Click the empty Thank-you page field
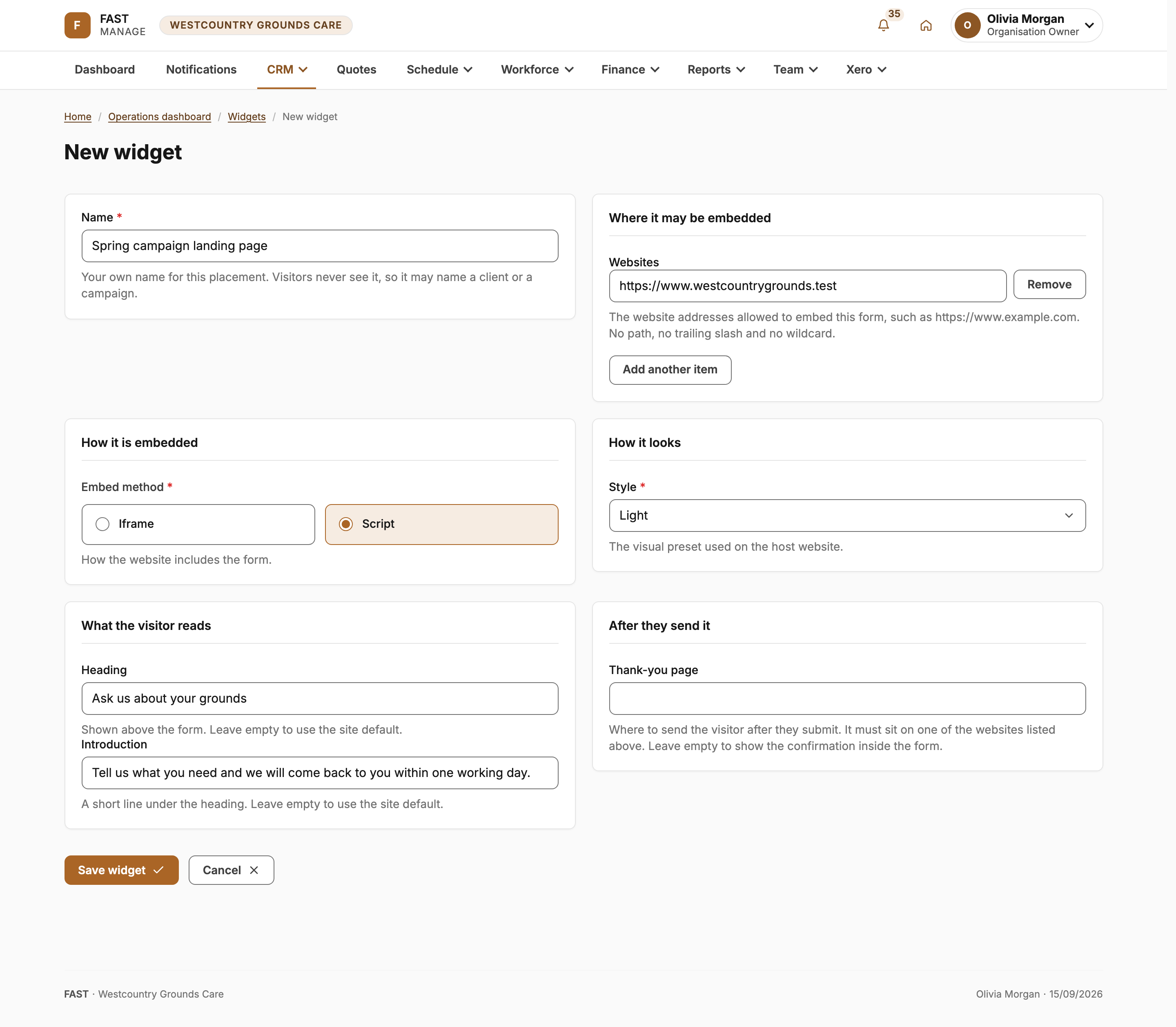 [847, 698]
